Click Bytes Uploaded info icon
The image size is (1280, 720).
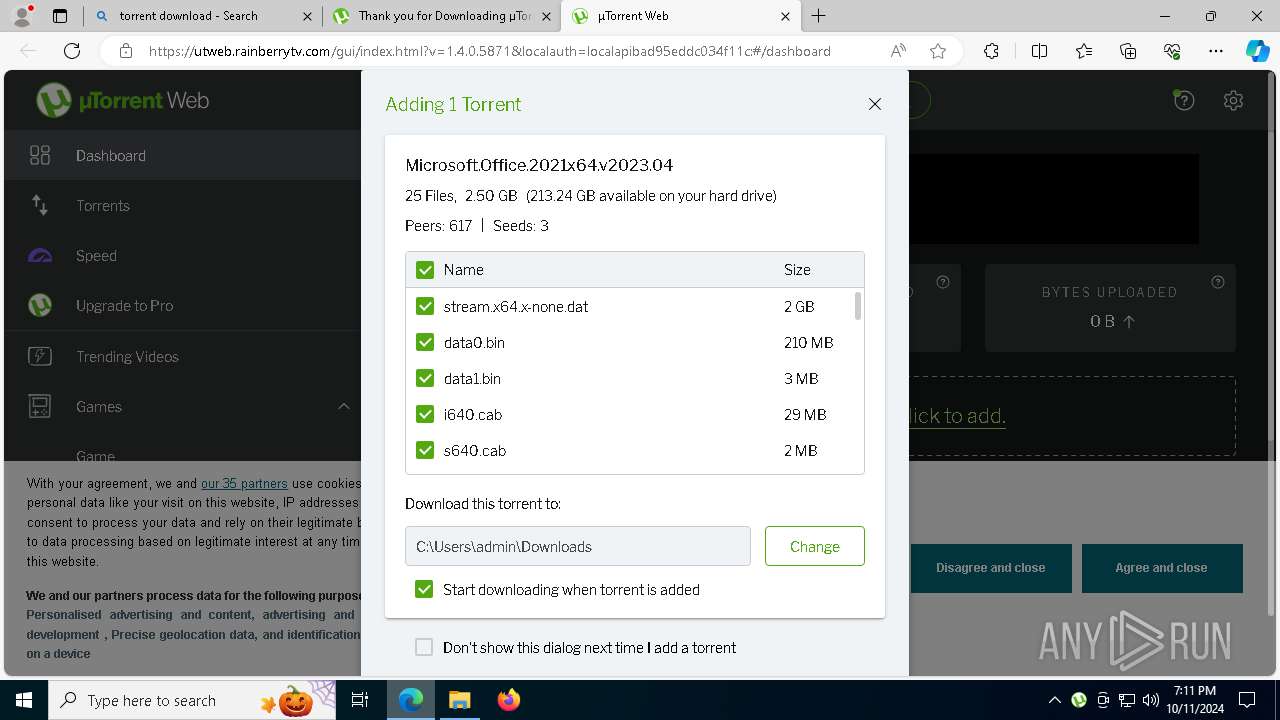coord(1218,282)
